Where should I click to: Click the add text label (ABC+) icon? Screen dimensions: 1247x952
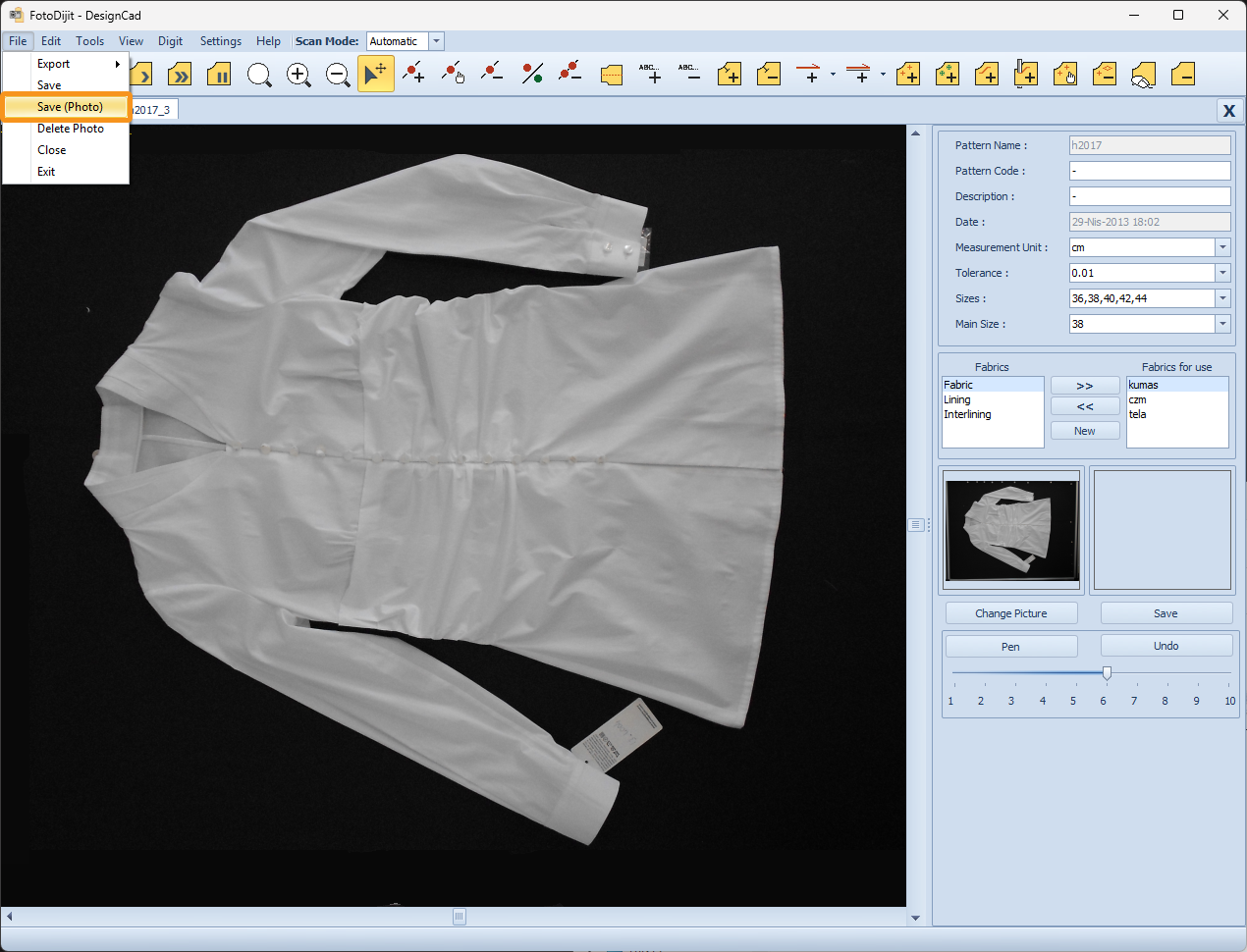[650, 74]
